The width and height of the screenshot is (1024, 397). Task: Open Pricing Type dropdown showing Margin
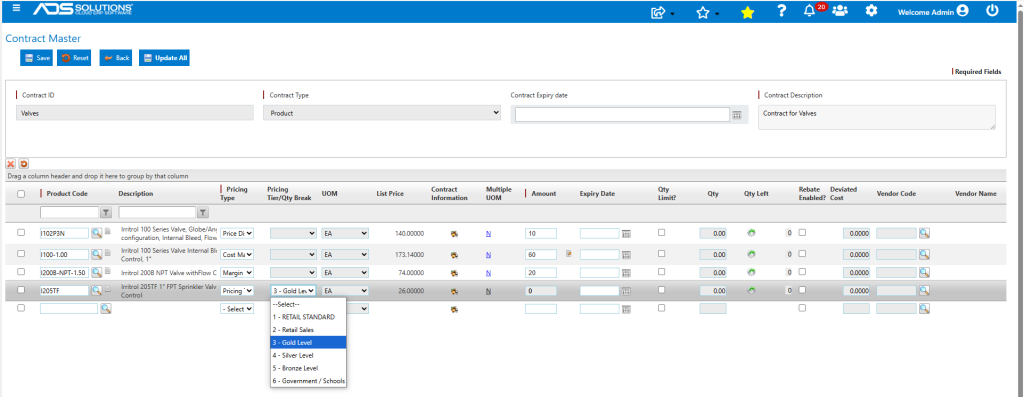(237, 272)
